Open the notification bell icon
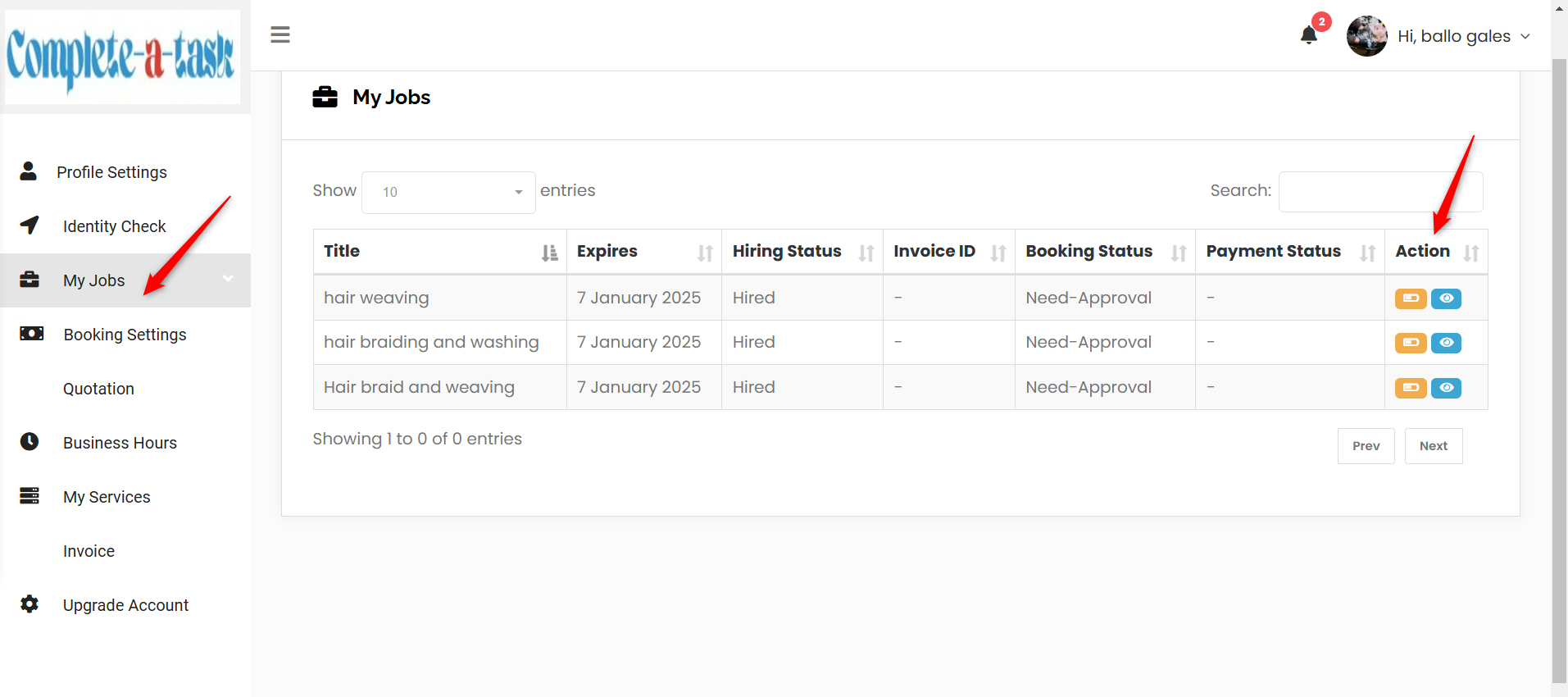Image resolution: width=1568 pixels, height=697 pixels. [x=1309, y=35]
